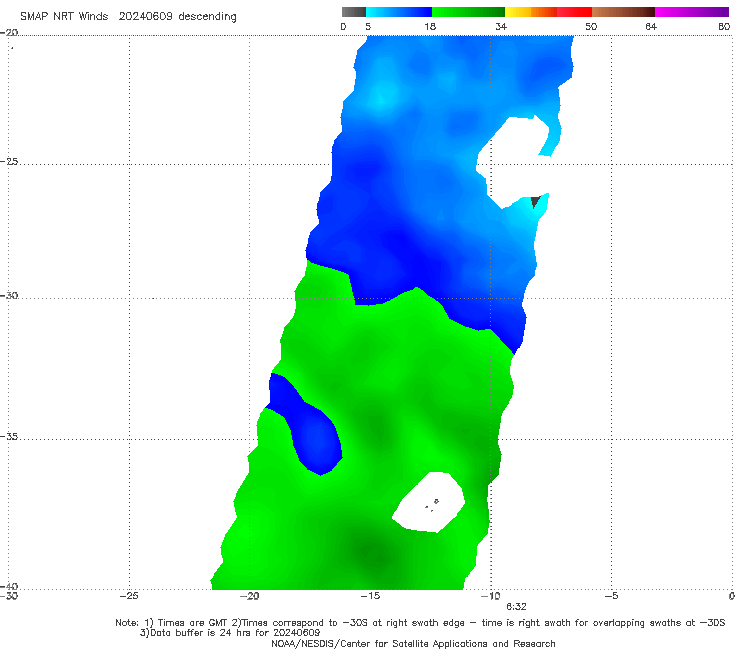Click the '-20' longitude axis label
This screenshot has height=650, width=740.
pyautogui.click(x=250, y=596)
